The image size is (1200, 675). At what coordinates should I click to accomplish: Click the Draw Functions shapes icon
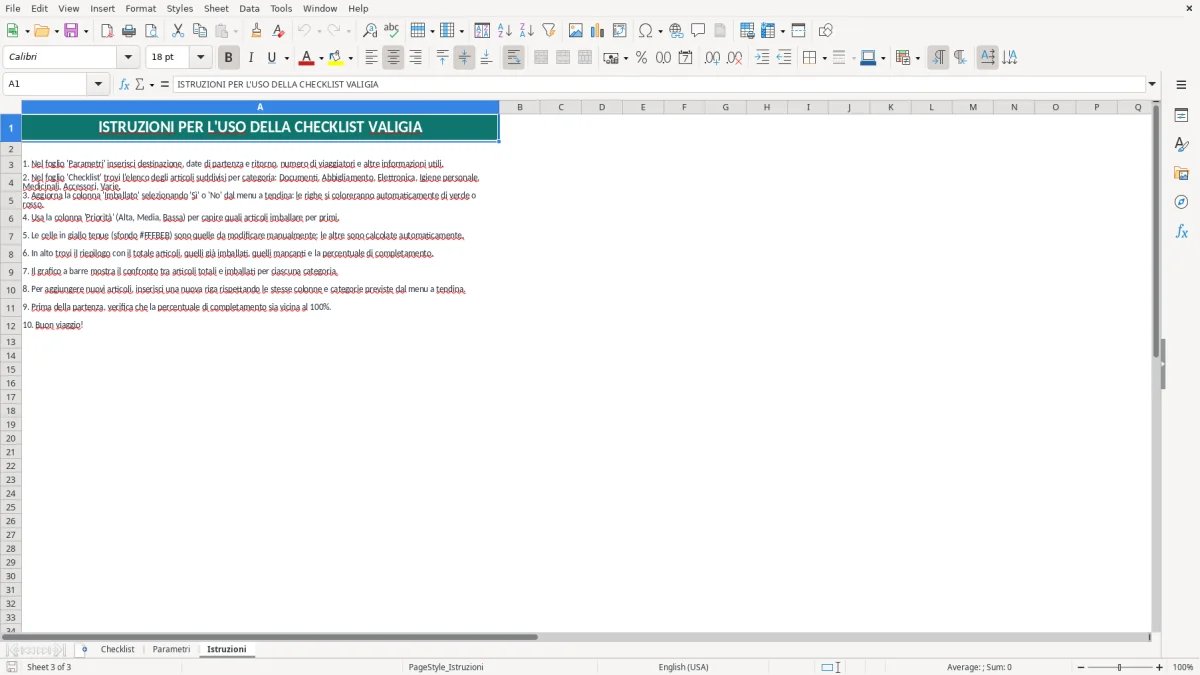click(825, 31)
